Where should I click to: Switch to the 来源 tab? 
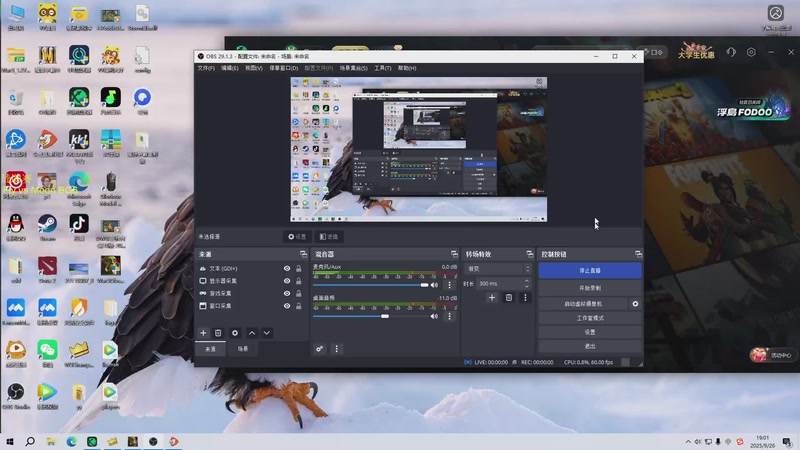pos(210,349)
